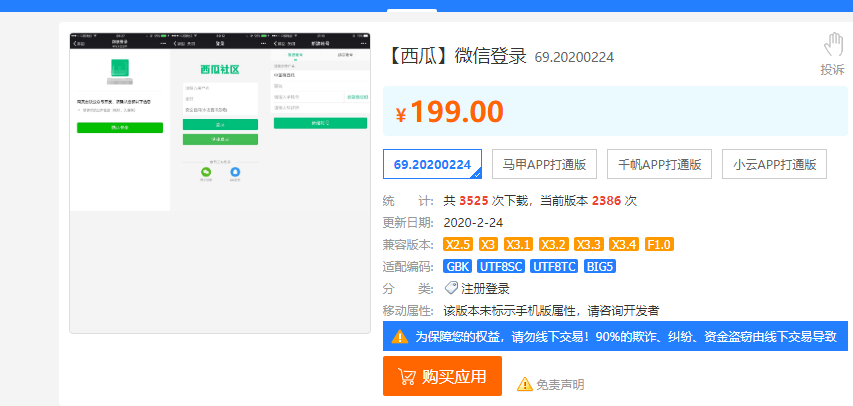Image resolution: width=853 pixels, height=406 pixels.
Task: Click the UTF8SC encoding tag
Action: click(x=501, y=267)
